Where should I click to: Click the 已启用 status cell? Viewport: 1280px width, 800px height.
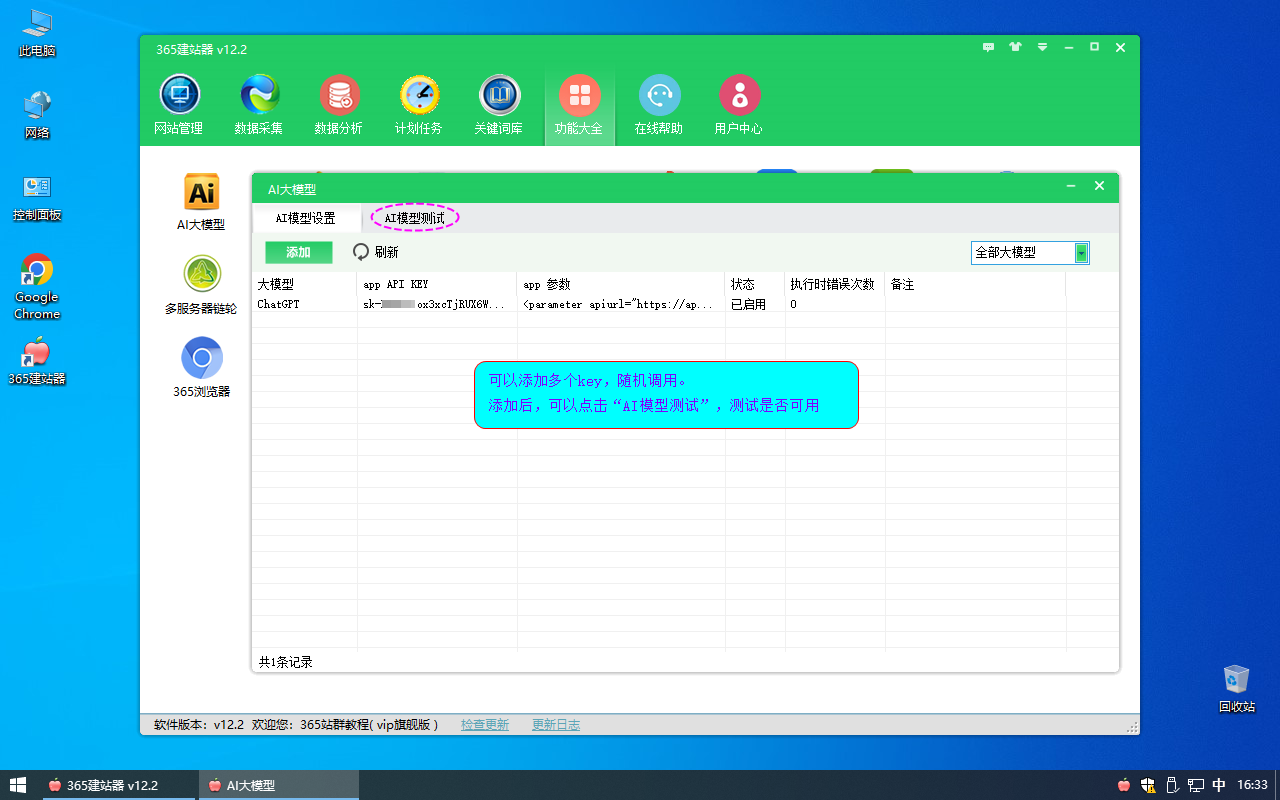[755, 304]
